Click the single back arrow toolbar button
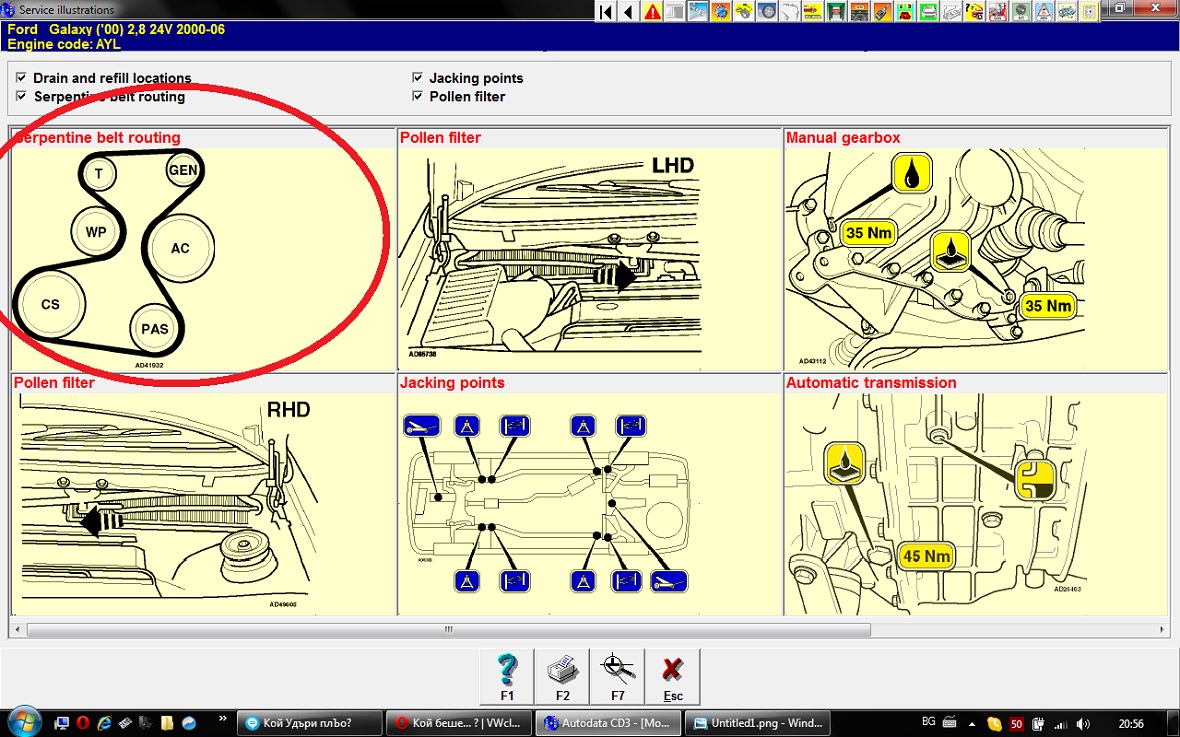The image size is (1180, 737). tap(628, 11)
